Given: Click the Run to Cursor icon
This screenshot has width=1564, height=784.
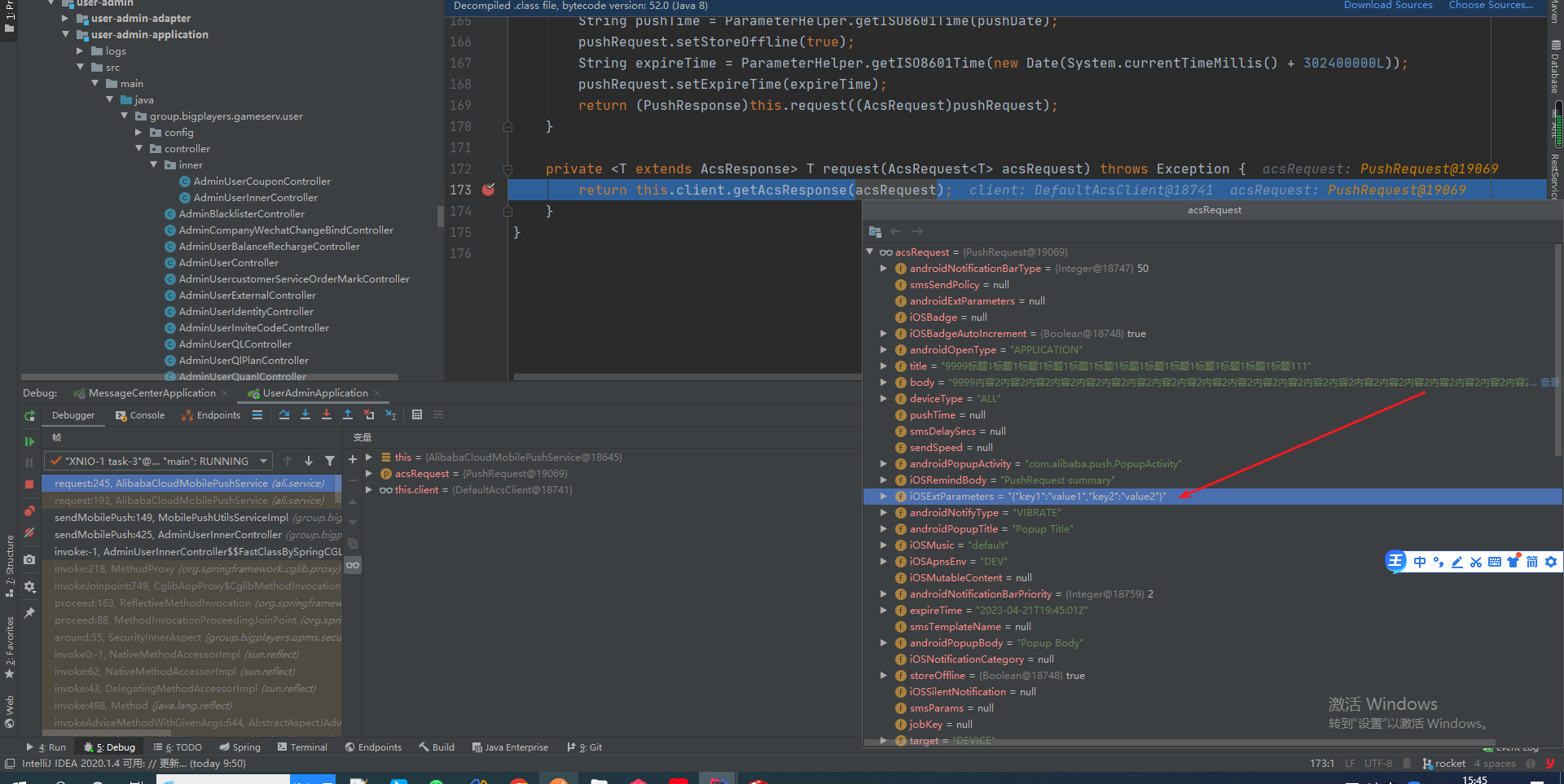Looking at the screenshot, I should coord(390,415).
